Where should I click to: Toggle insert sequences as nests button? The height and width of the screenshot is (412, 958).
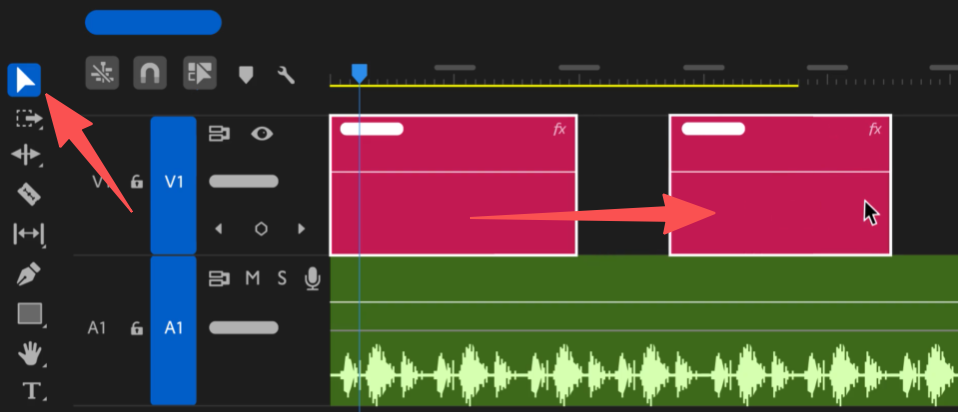pyautogui.click(x=102, y=74)
